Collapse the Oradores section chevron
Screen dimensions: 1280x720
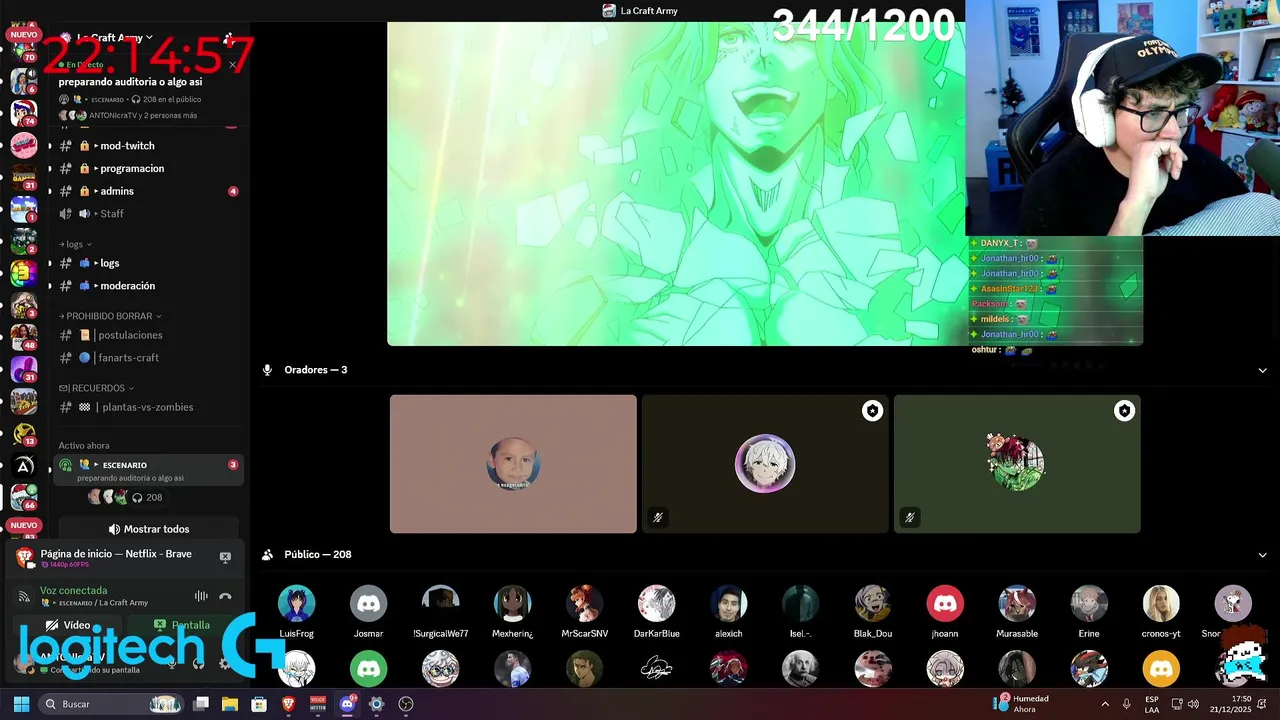point(1262,370)
